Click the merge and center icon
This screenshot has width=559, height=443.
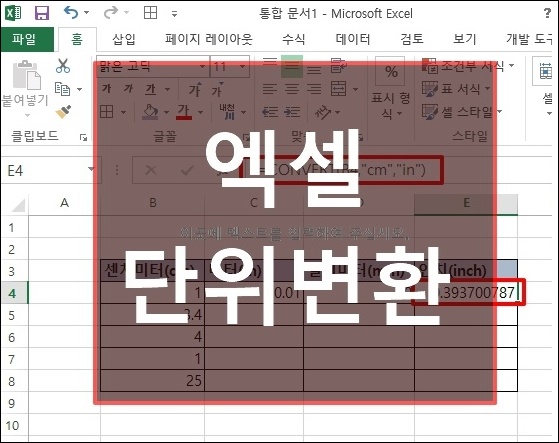[338, 89]
